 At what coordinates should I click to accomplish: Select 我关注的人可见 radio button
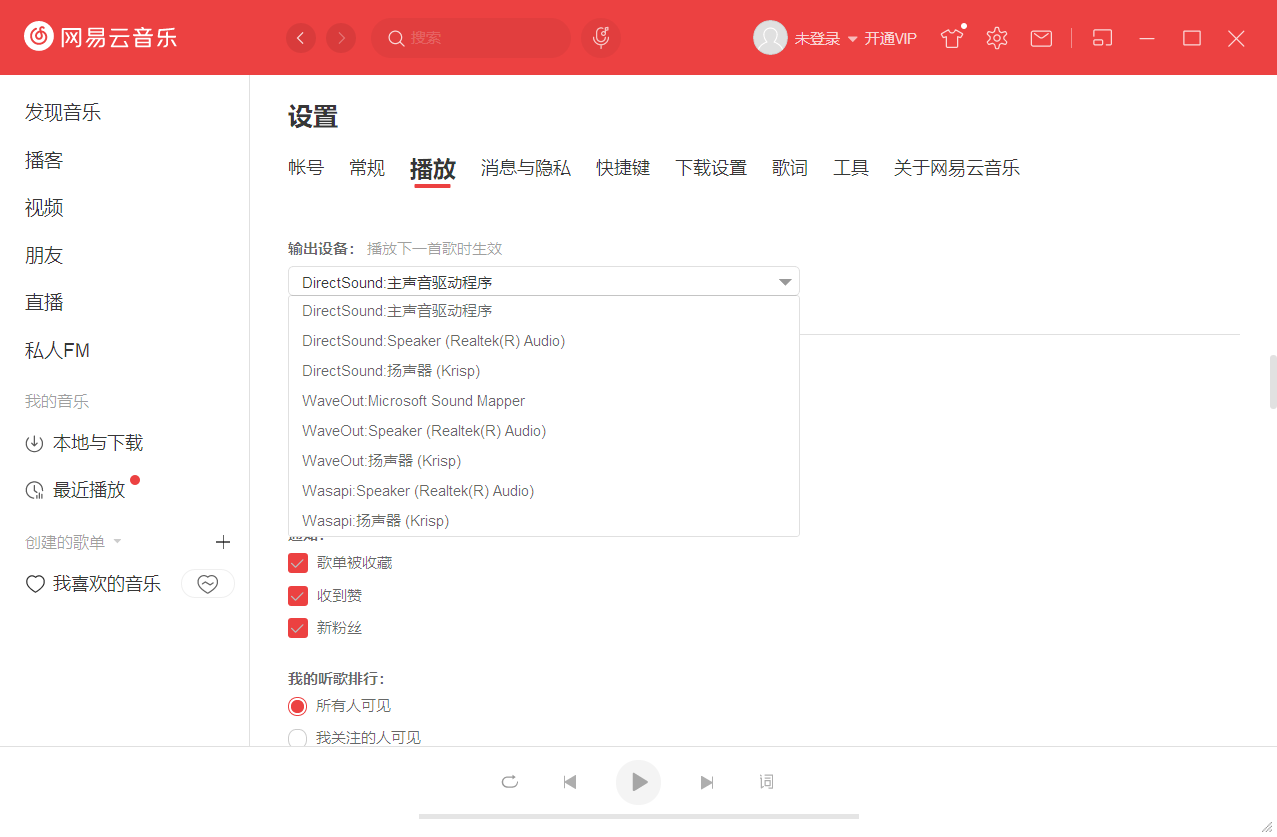point(298,739)
